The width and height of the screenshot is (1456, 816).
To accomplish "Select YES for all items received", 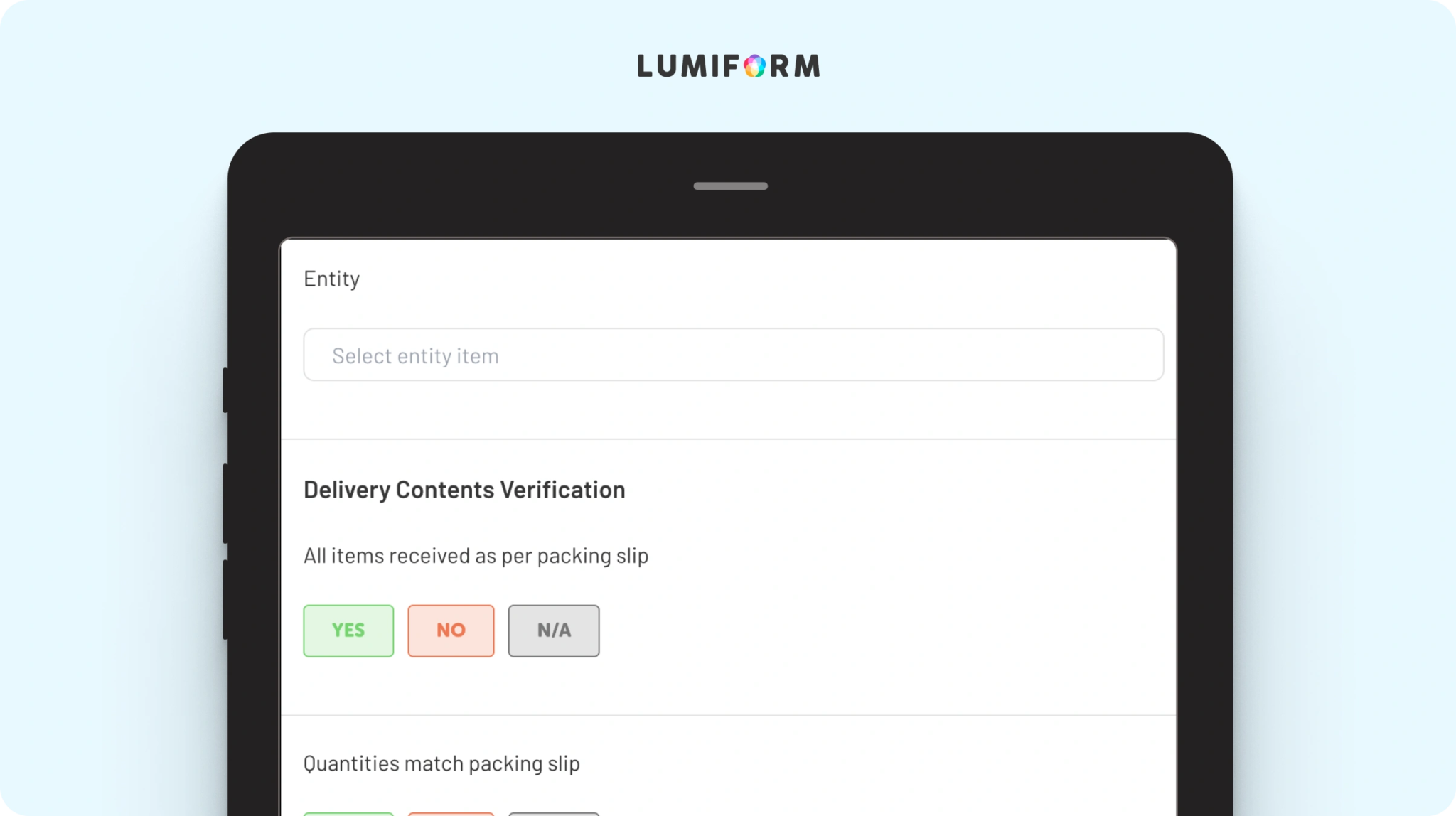I will click(348, 630).
